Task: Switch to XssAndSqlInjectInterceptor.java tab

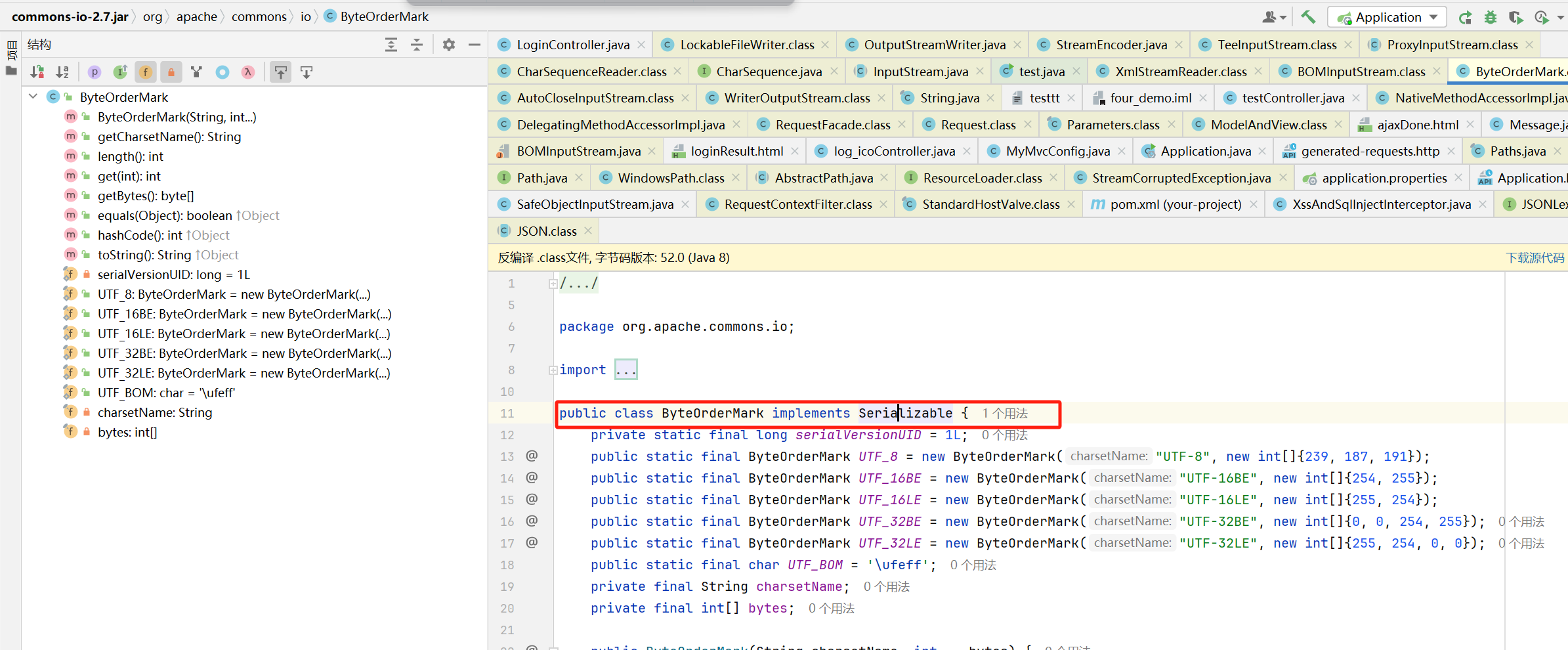Action: pos(1381,204)
